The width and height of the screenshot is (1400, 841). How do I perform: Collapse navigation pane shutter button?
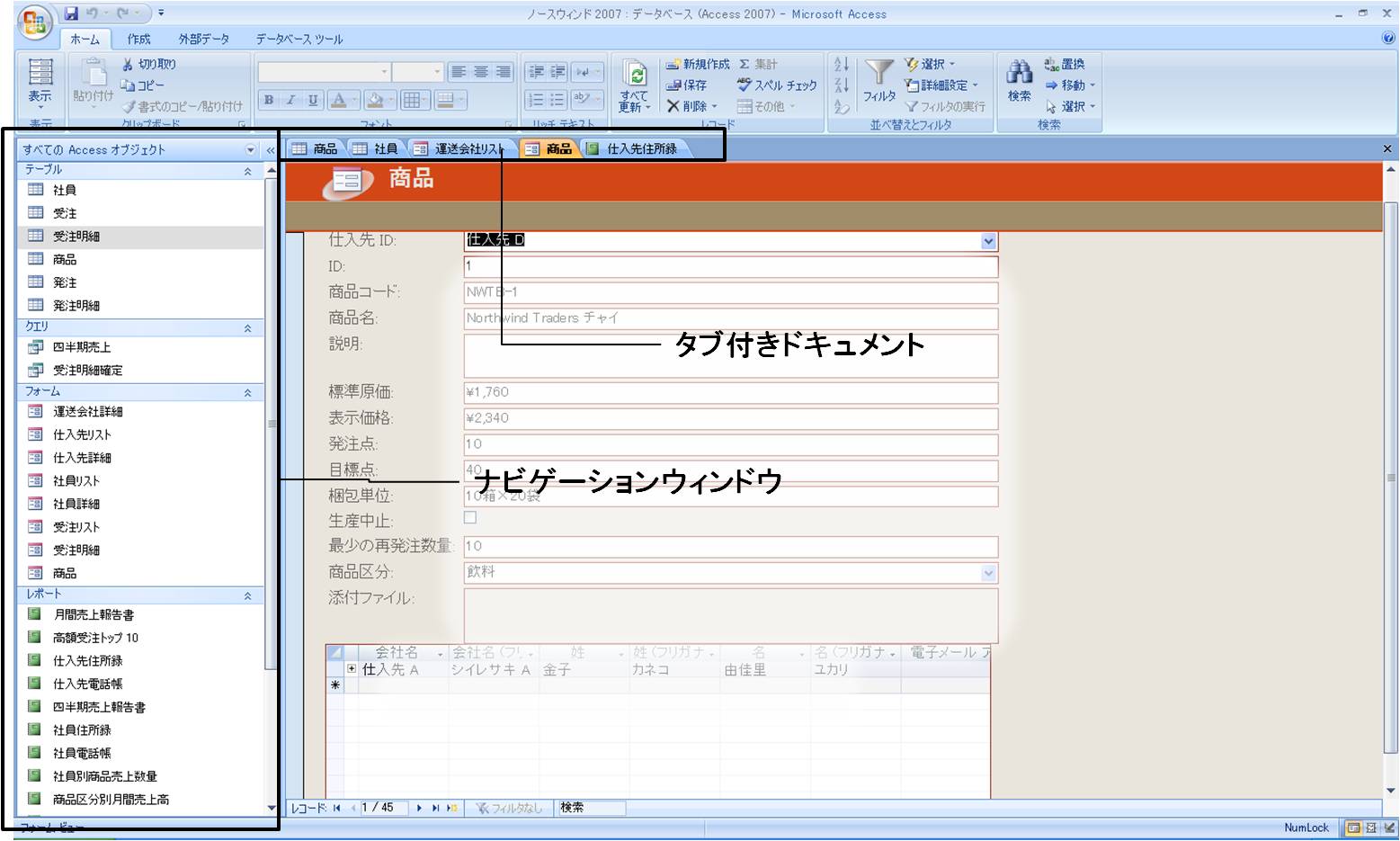271,150
